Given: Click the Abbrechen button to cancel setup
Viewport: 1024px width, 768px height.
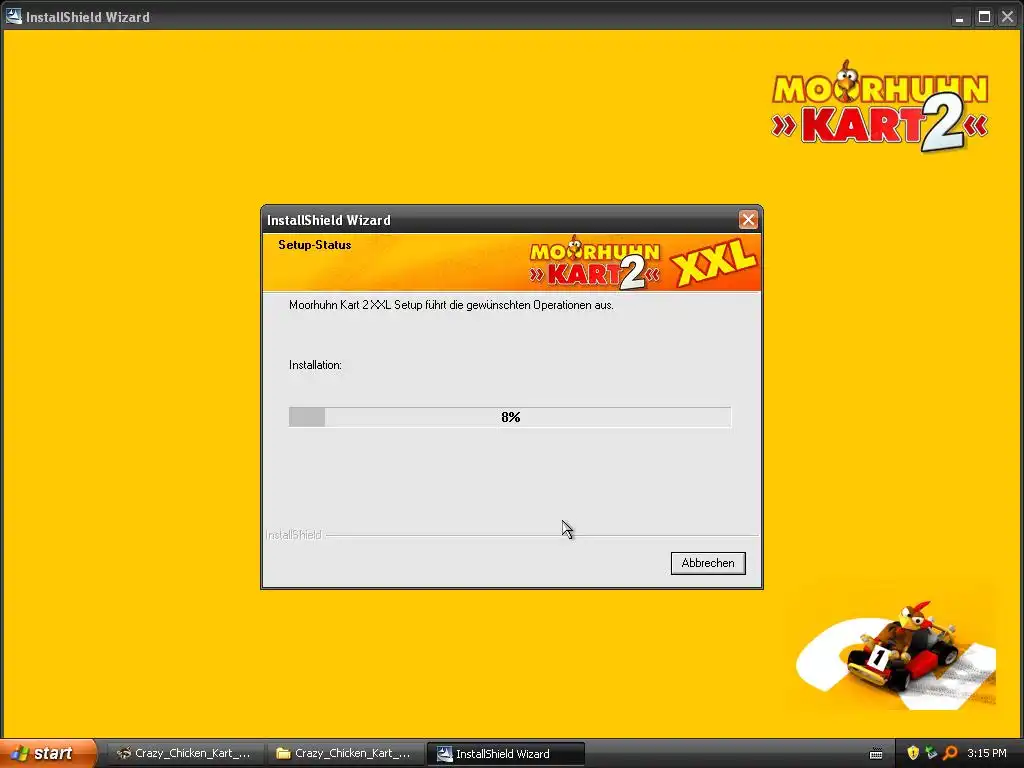Looking at the screenshot, I should coord(708,563).
